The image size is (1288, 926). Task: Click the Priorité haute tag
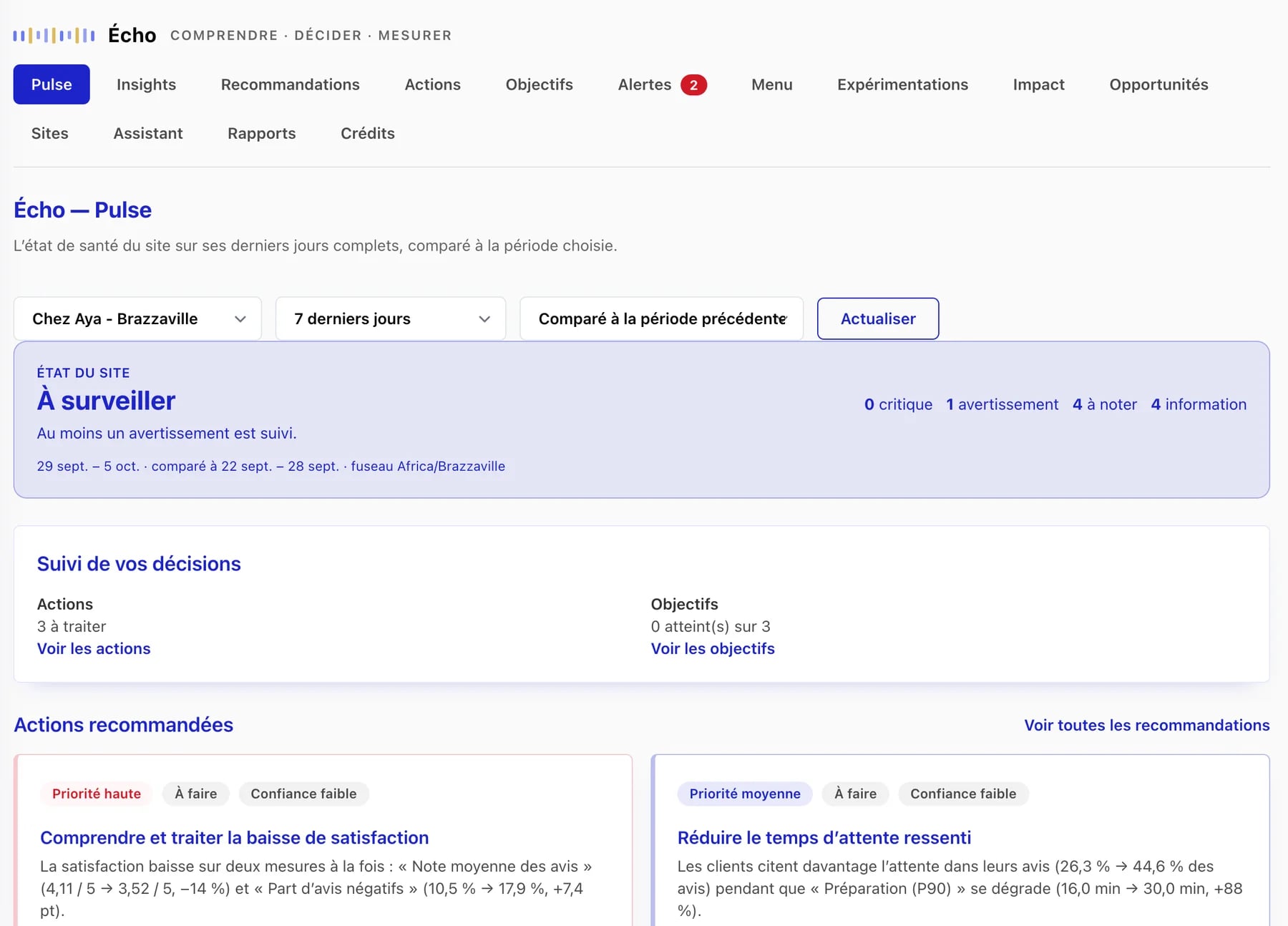[97, 794]
